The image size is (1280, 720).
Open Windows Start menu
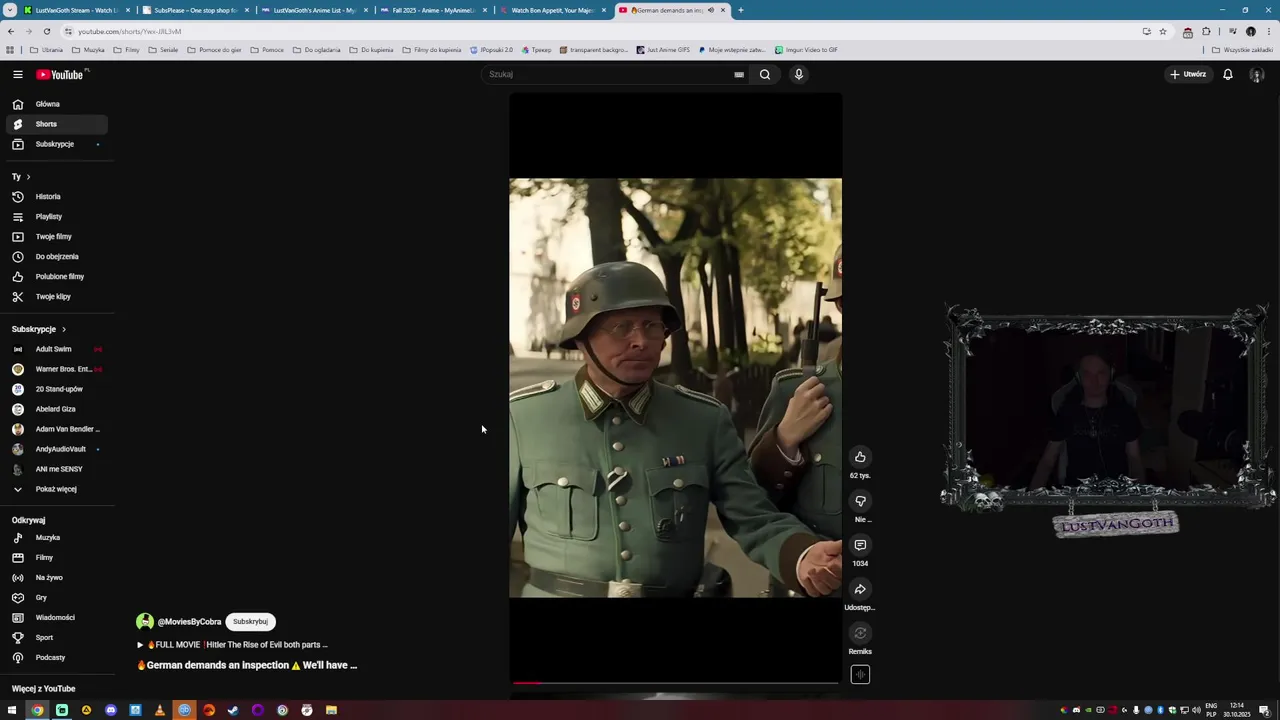(x=12, y=710)
